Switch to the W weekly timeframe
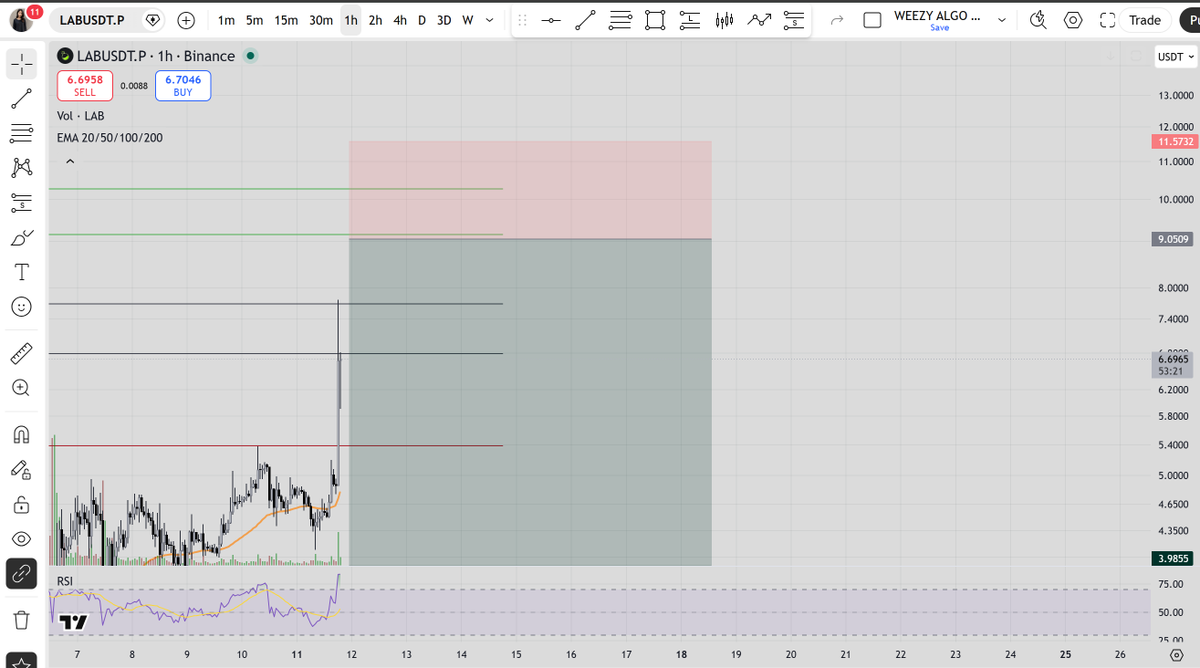Image resolution: width=1200 pixels, height=668 pixels. 467,20
